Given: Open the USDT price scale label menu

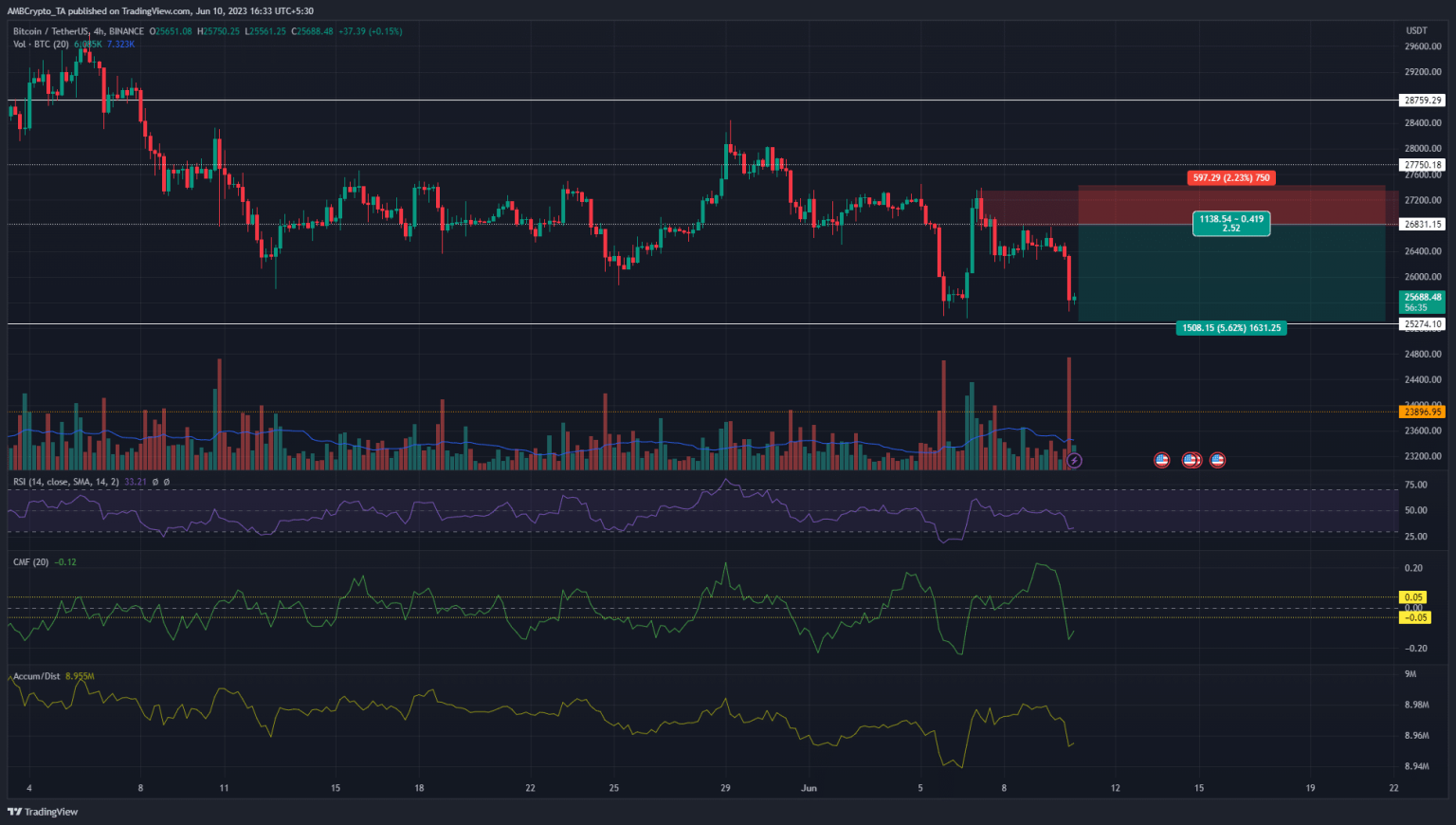Looking at the screenshot, I should coord(1418,30).
